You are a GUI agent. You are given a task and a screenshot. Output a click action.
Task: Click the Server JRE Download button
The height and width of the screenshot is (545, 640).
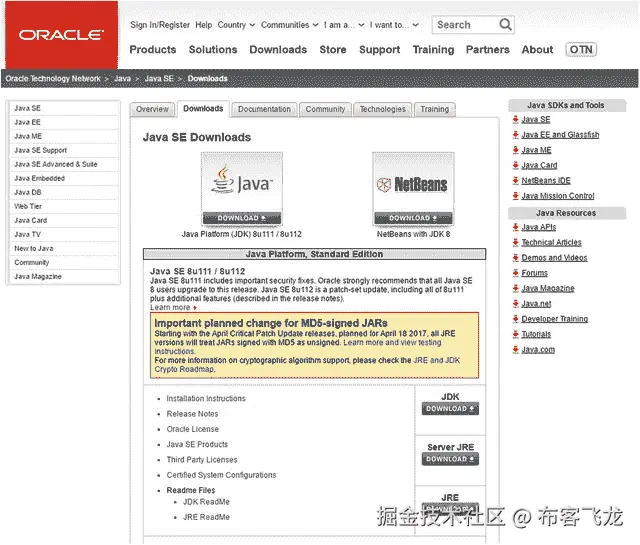[x=450, y=459]
